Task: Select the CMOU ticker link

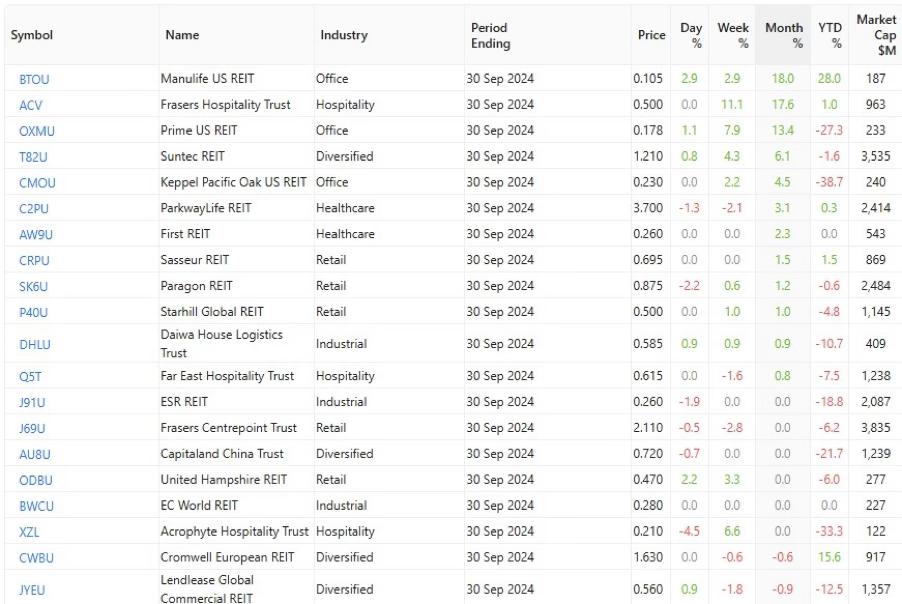Action: coord(37,183)
